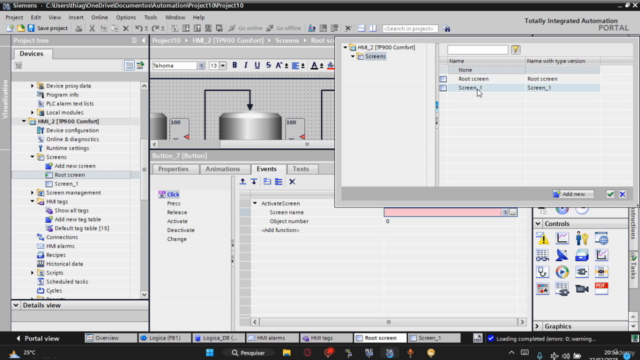Open HMI tags editor tab in bottom bar
This screenshot has width=640, height=360.
[327, 338]
